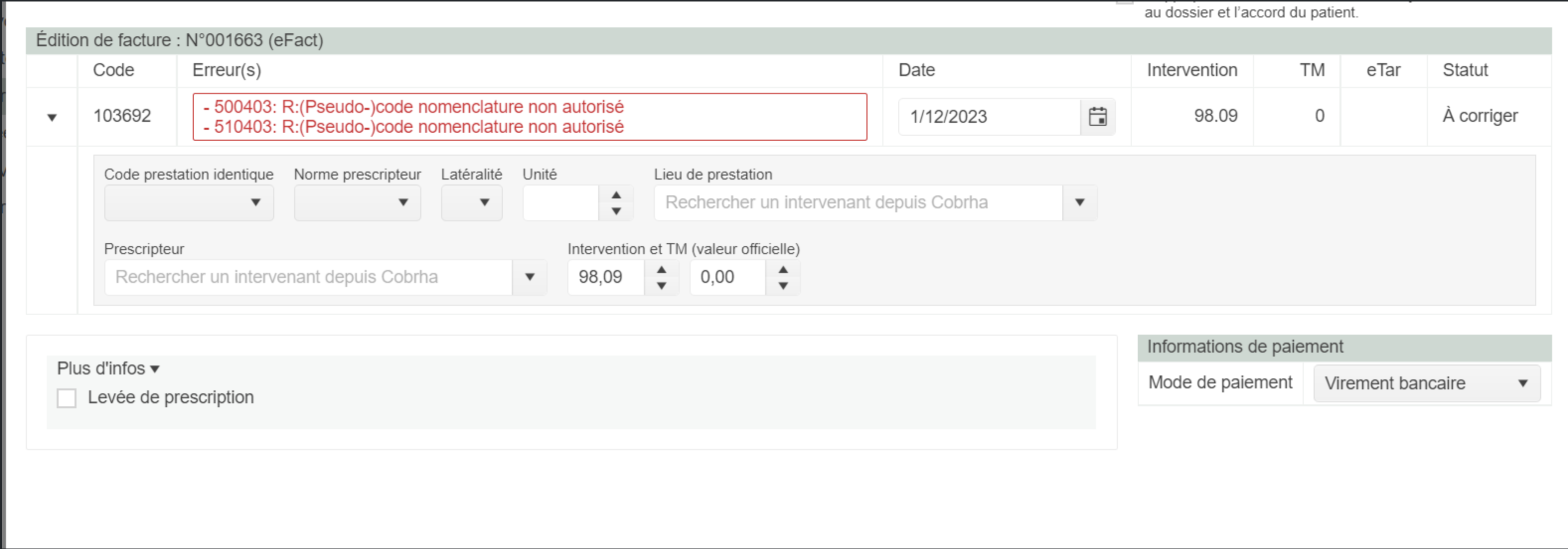Viewport: 1568px width, 549px height.
Task: Open the Latéralité dropdown
Action: 471,202
